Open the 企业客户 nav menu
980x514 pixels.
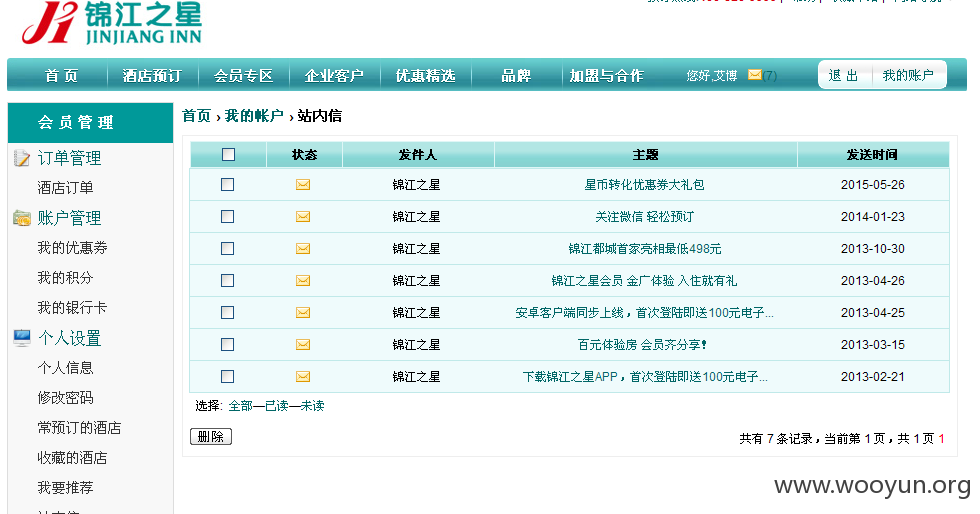click(334, 76)
